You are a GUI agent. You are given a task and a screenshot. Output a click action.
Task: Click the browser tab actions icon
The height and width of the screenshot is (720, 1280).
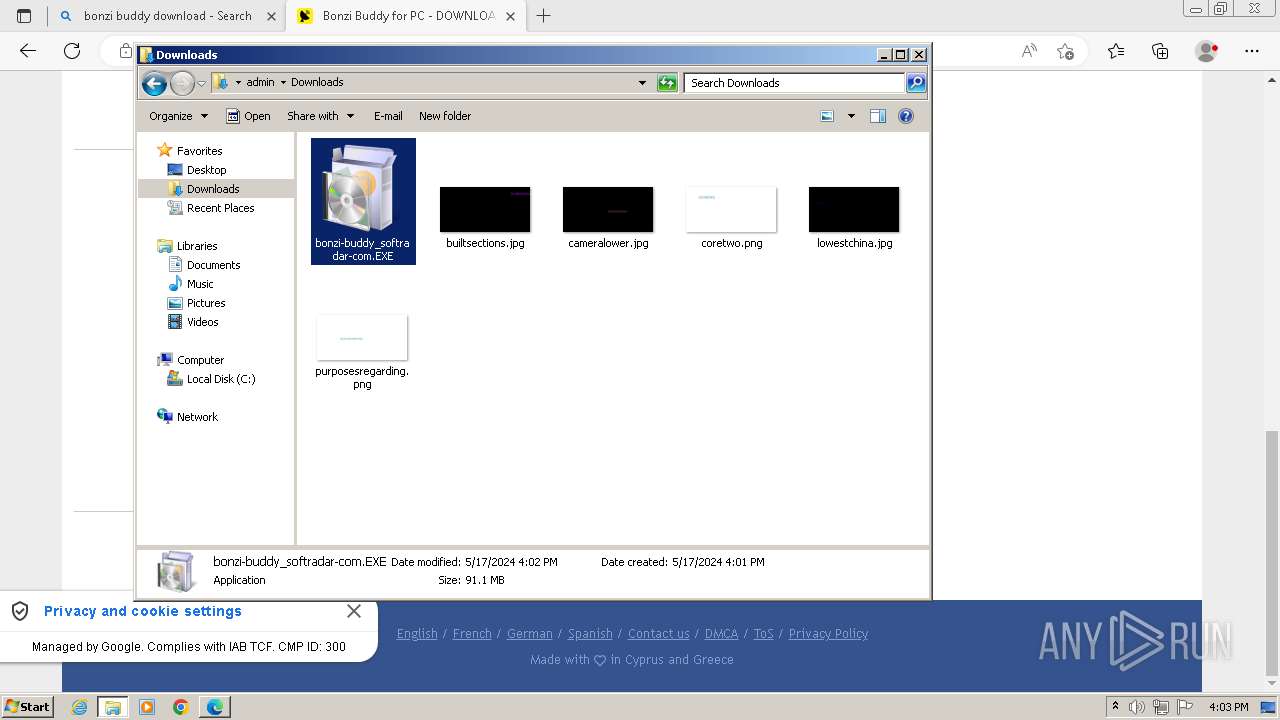24,16
